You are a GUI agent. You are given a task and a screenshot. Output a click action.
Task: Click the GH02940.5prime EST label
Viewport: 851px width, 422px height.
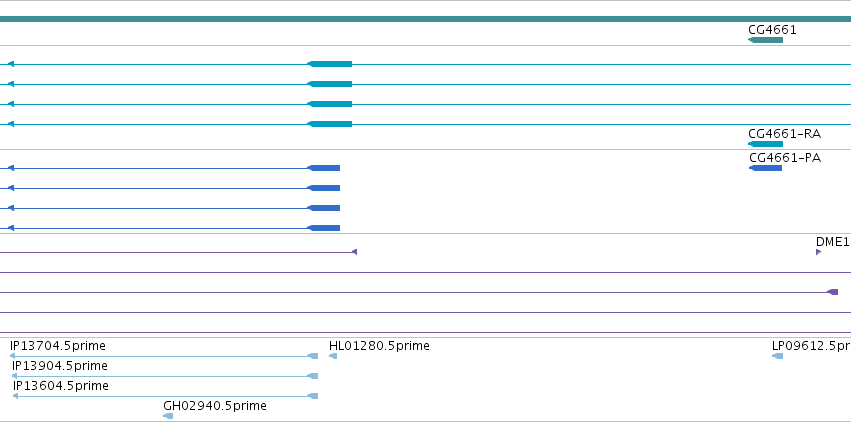215,406
